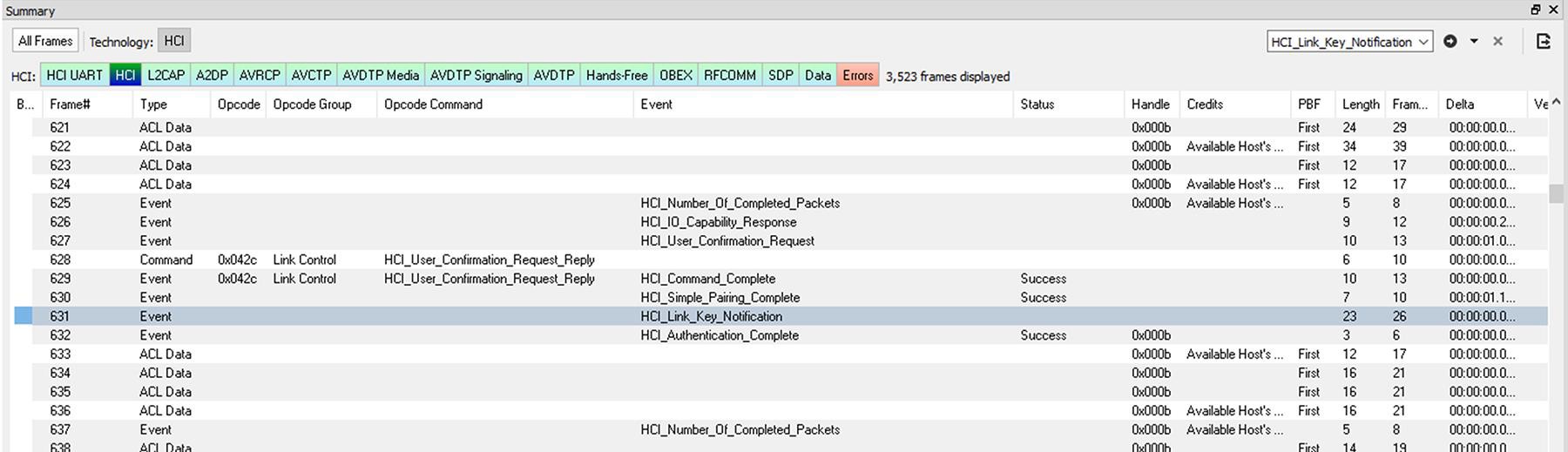Open the search direction dropdown arrow
Image resolution: width=1568 pixels, height=452 pixels.
1474,41
